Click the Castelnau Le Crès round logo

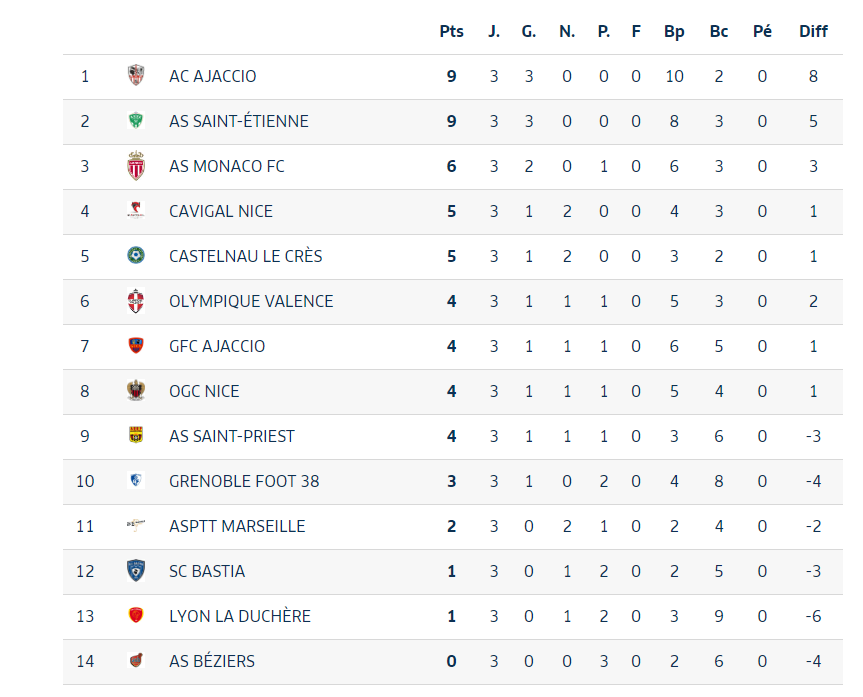pos(136,256)
